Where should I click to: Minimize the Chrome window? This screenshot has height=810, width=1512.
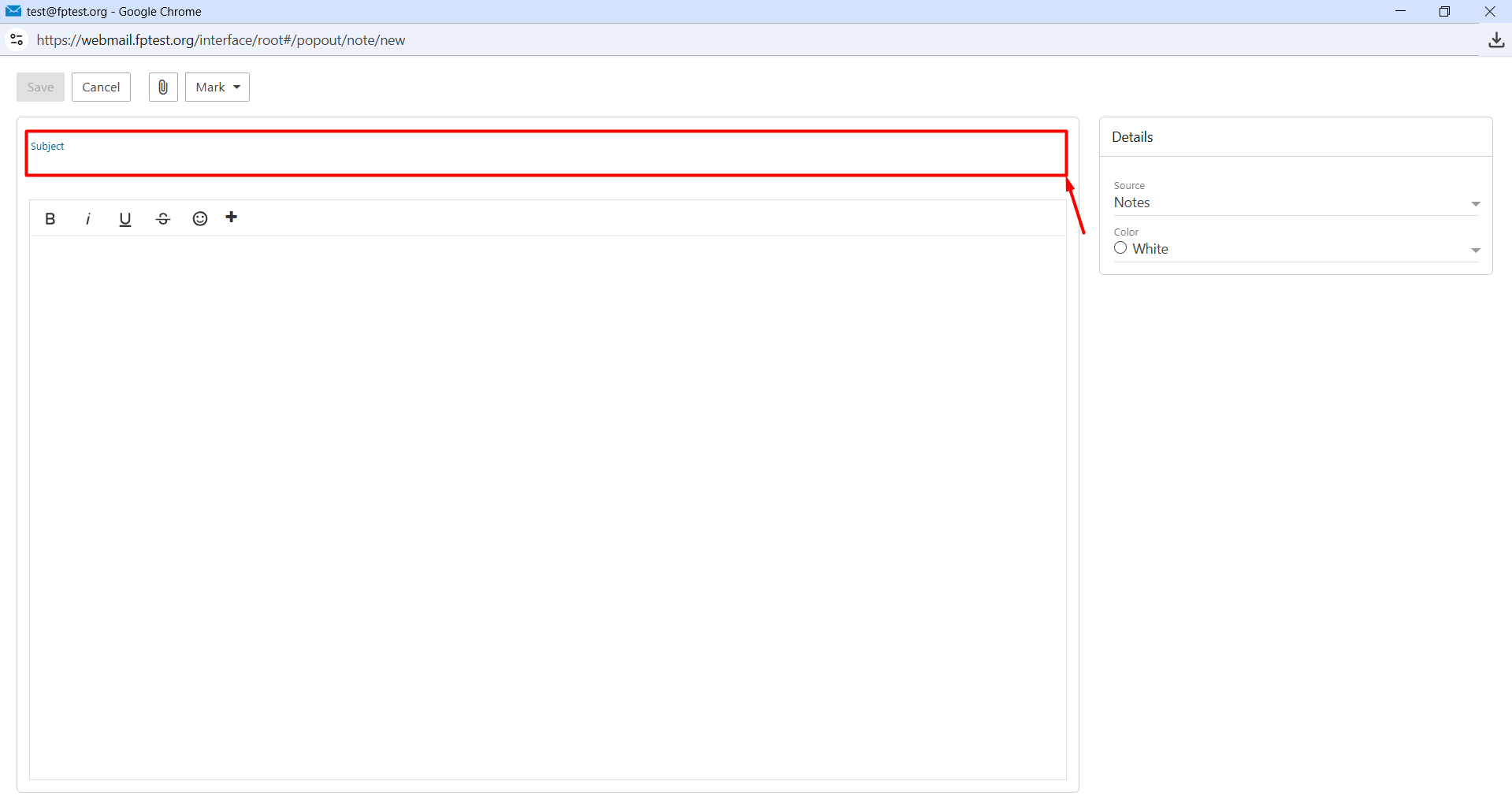click(x=1400, y=11)
